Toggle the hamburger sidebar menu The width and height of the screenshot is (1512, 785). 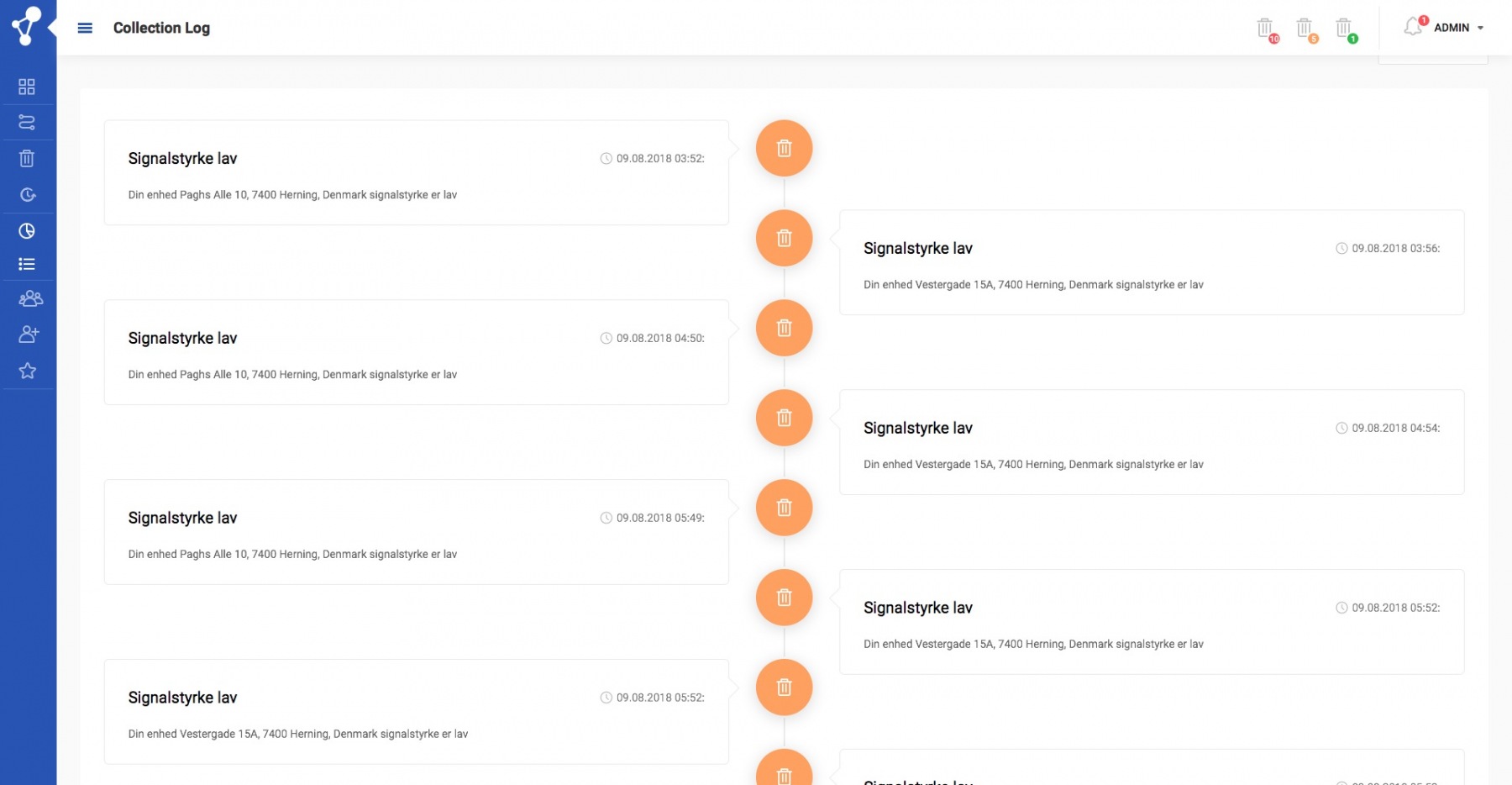pos(85,28)
